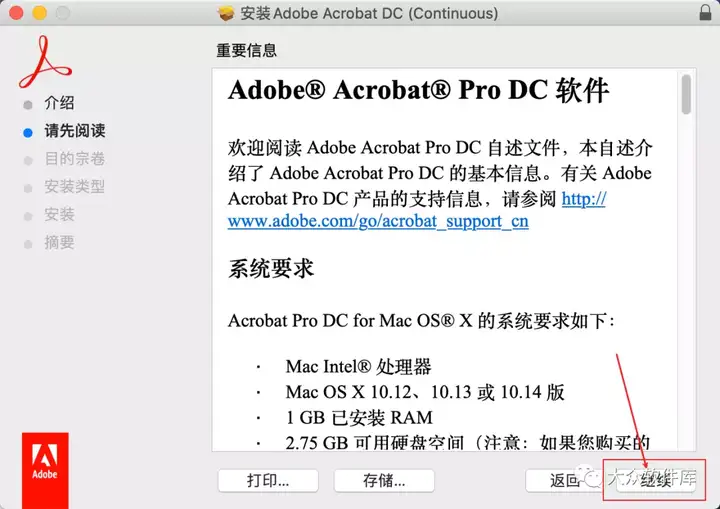Click the installer package icon in title bar

[x=226, y=13]
